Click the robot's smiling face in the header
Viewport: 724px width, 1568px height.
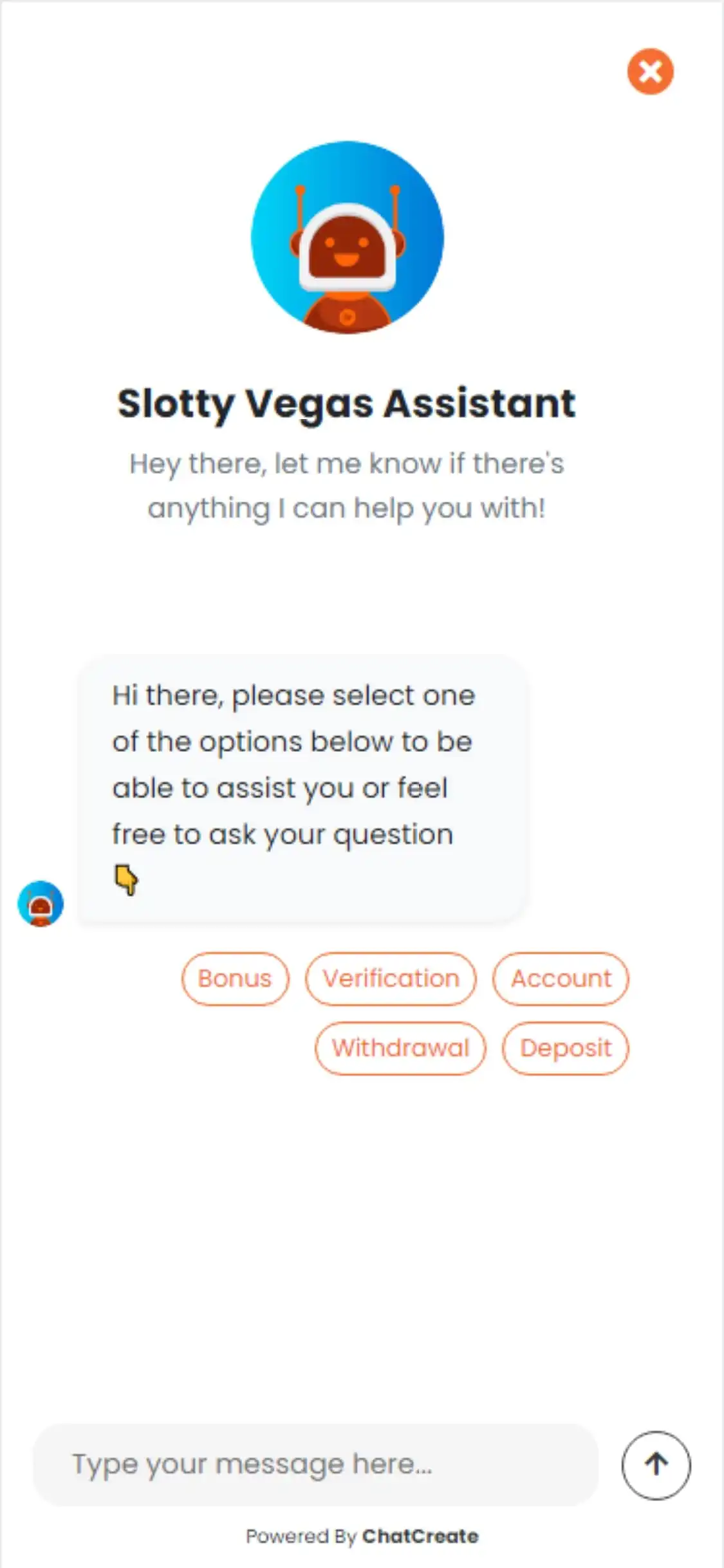point(347,248)
